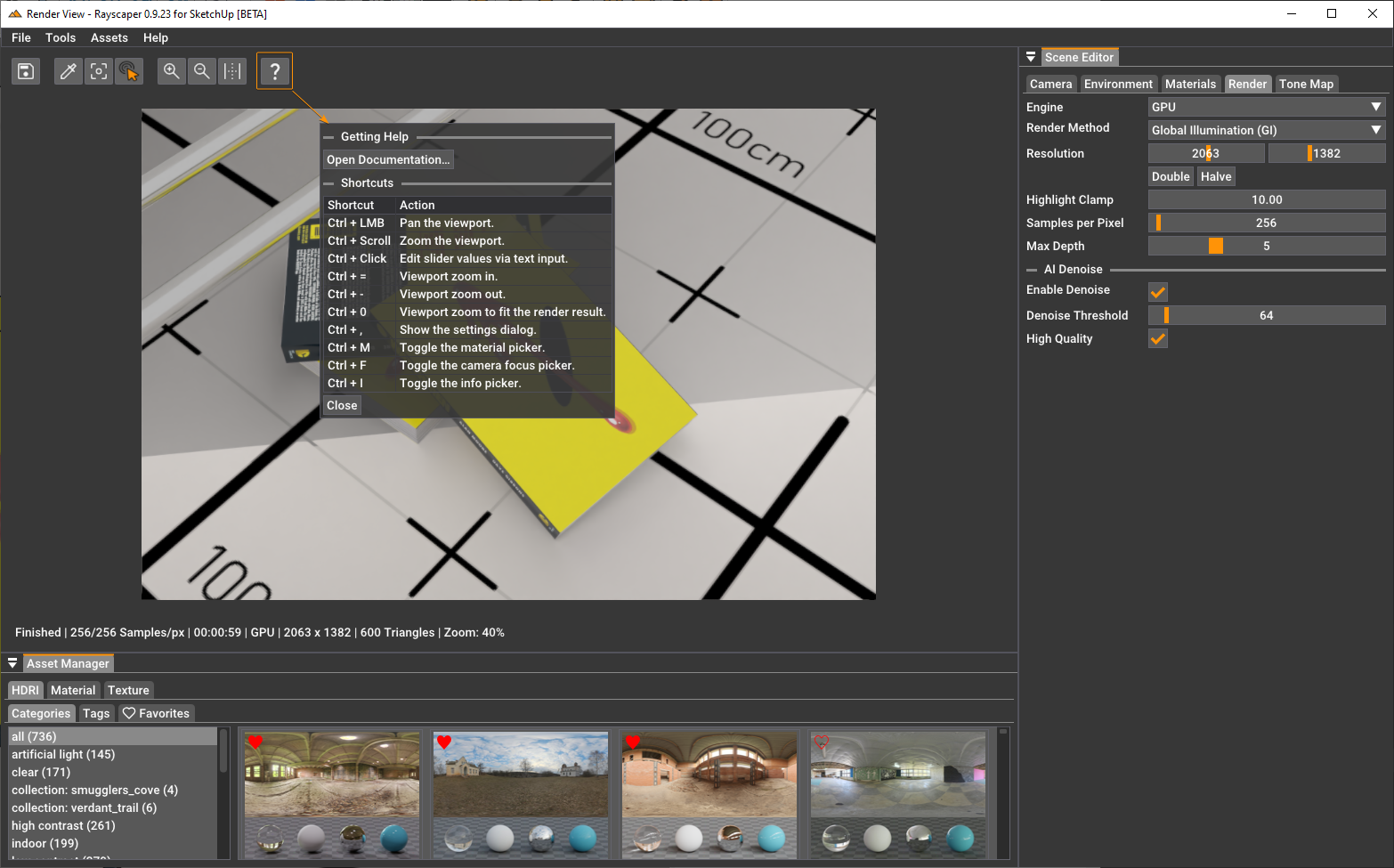Favorite the fourth HDRI with the outline heart

[x=822, y=742]
